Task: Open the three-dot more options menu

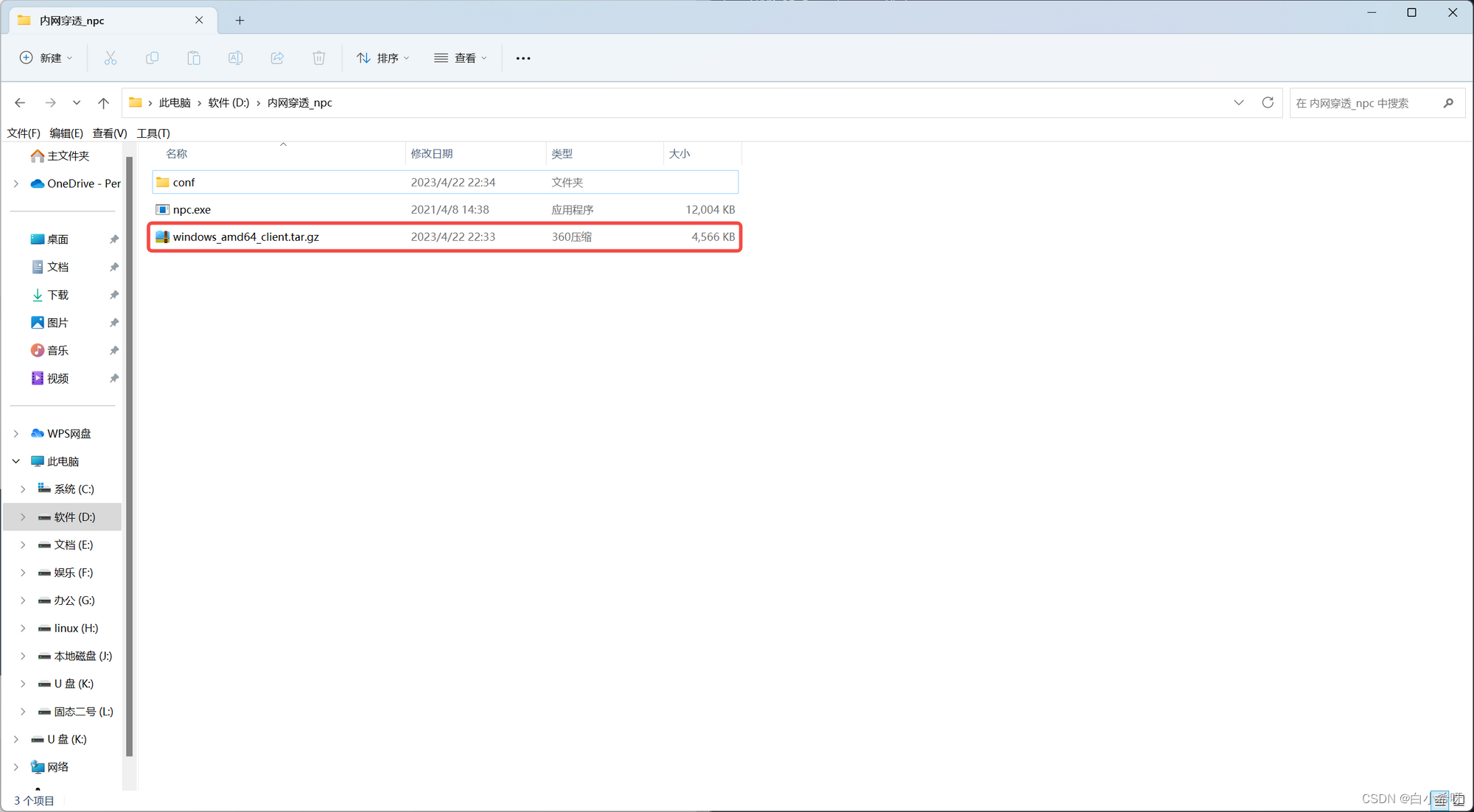Action: pyautogui.click(x=523, y=58)
